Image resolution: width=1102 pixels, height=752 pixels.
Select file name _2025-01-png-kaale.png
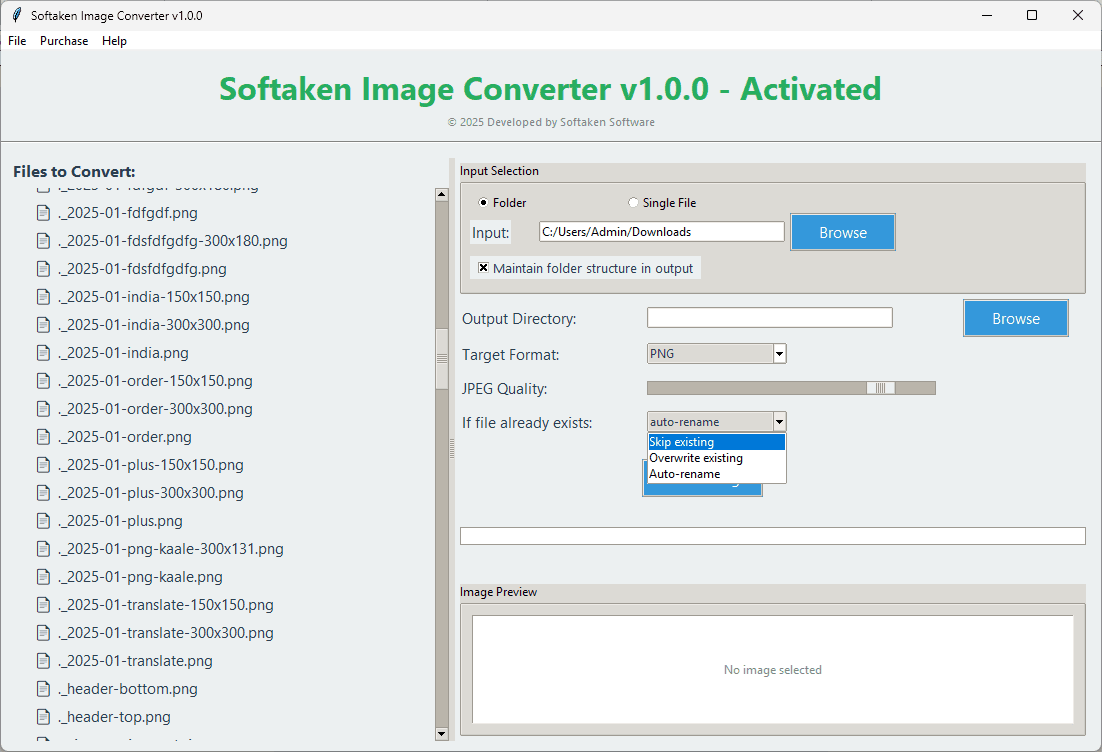coord(141,577)
